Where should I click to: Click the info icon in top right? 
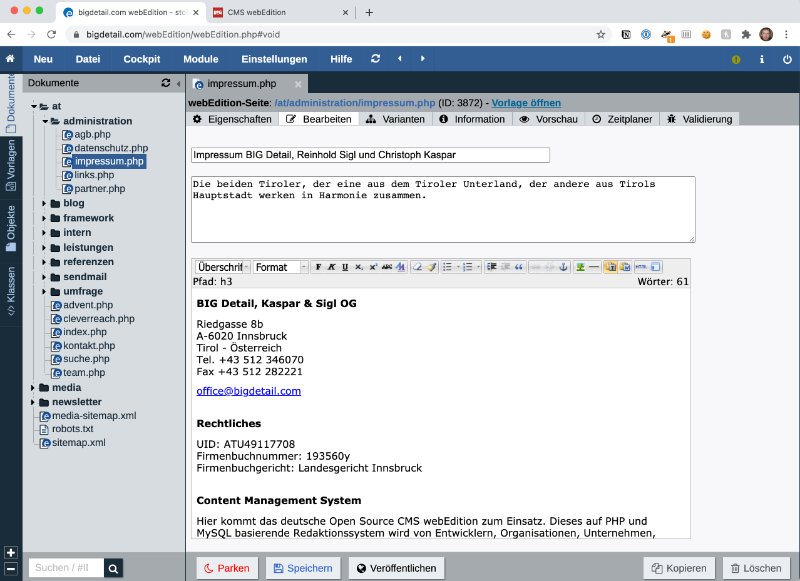point(762,59)
